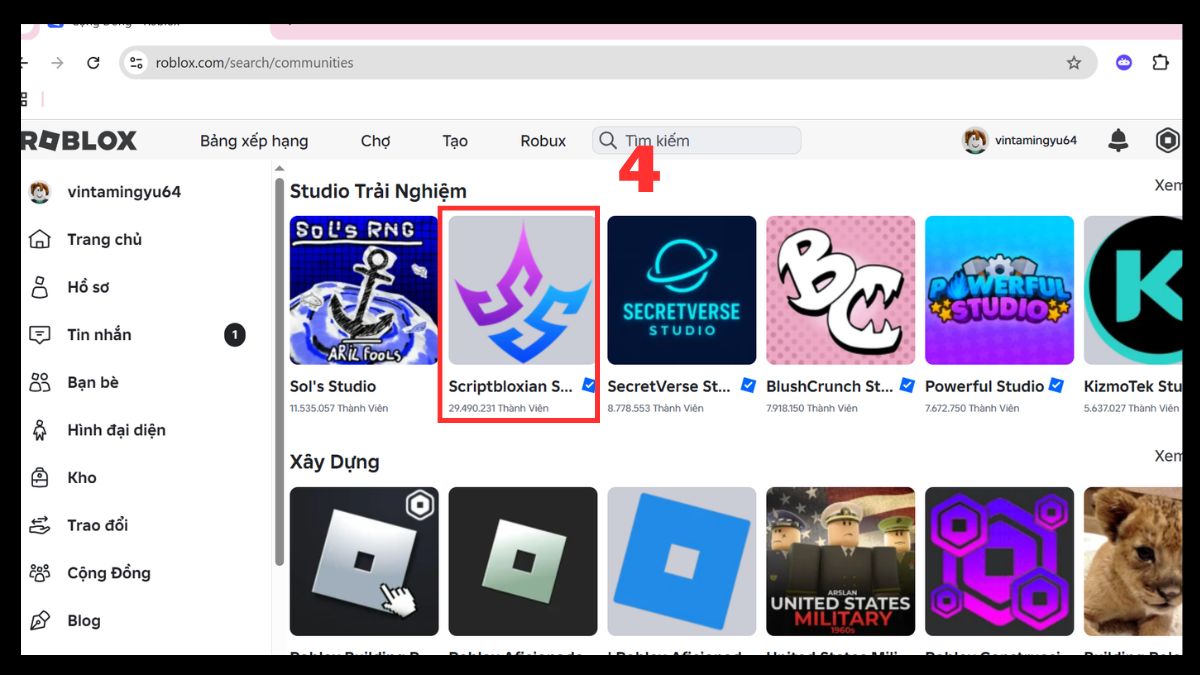Open the green-tinted Roblox logo on dark thumbnail

(523, 561)
